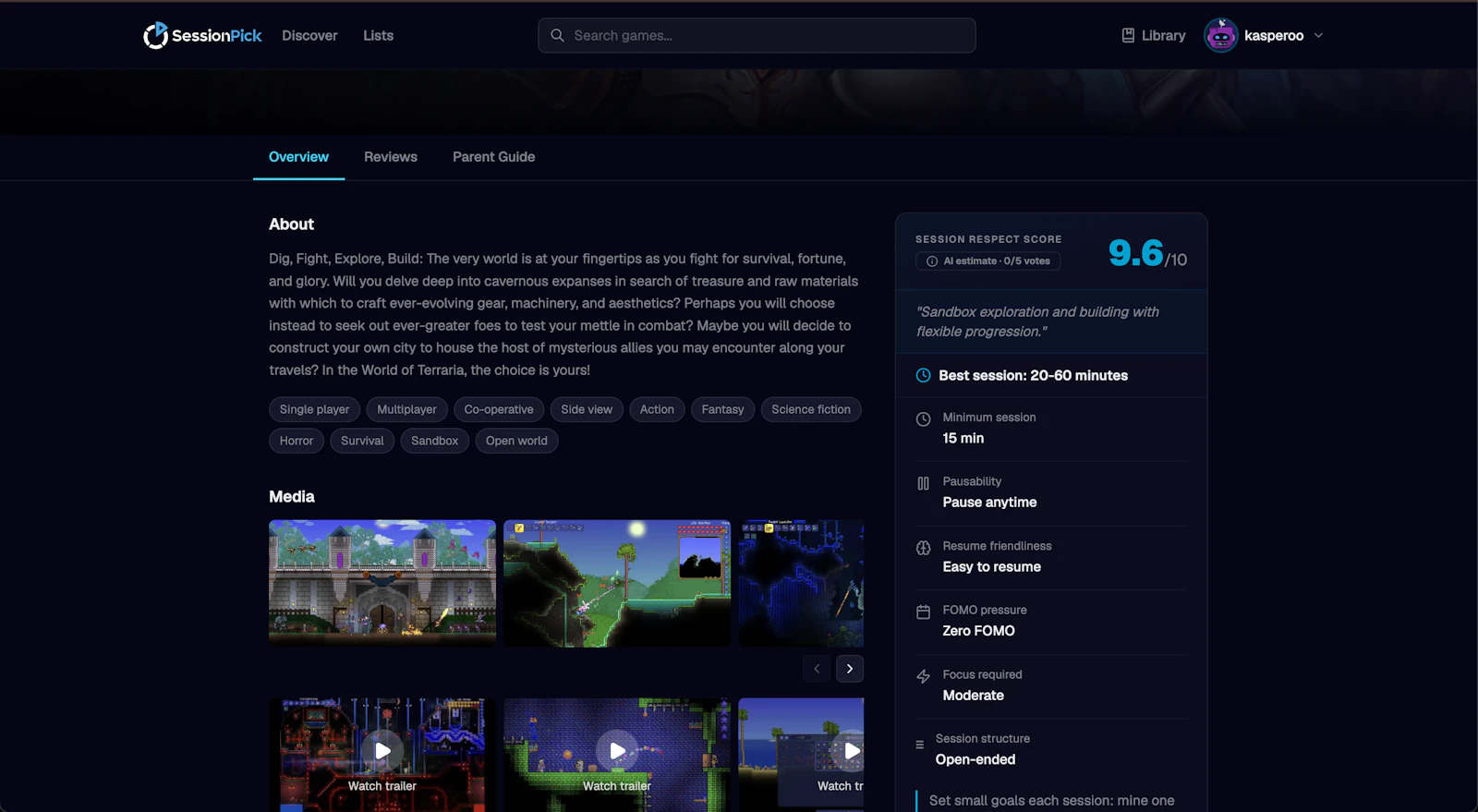1478x812 pixels.
Task: Click the Best session clock icon
Action: tap(923, 375)
